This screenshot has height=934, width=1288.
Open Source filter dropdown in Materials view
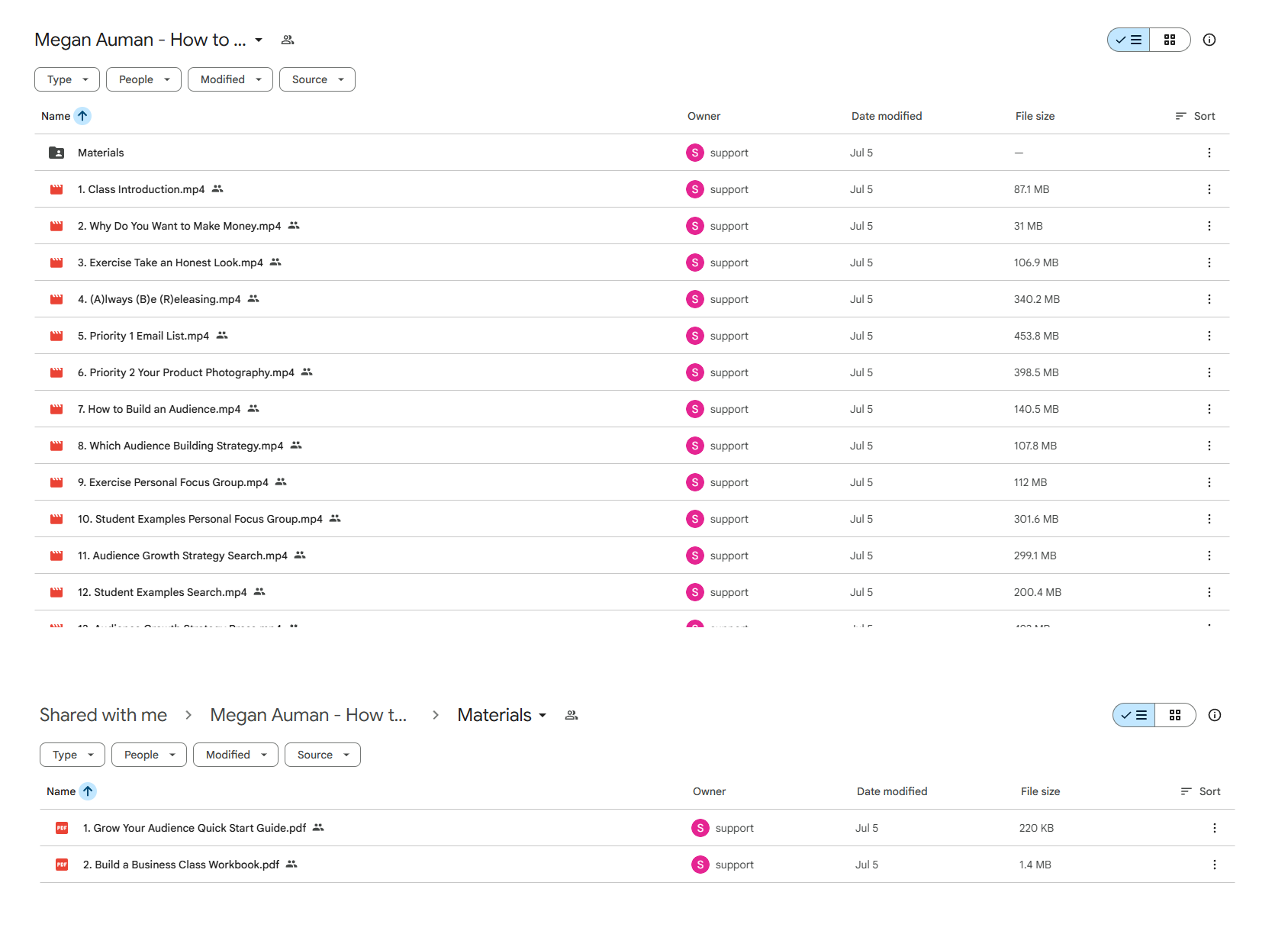click(x=323, y=755)
